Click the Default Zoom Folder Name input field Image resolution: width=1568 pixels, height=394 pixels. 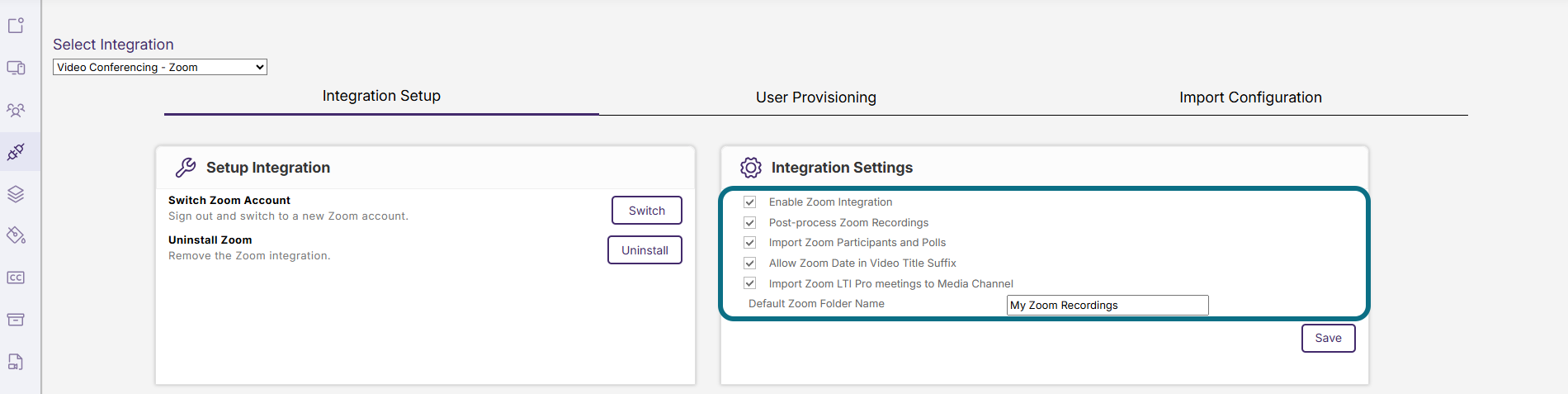click(x=1108, y=305)
